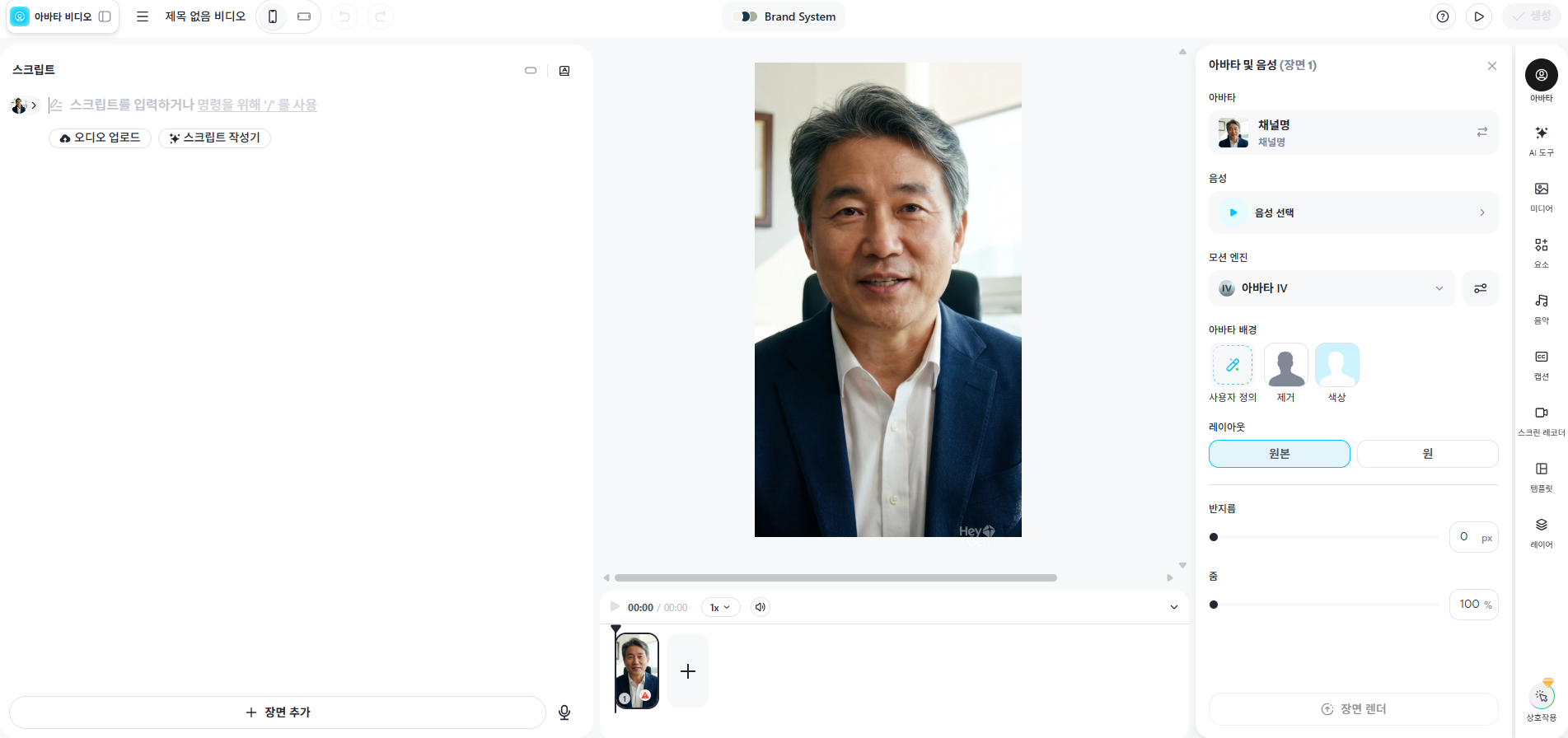1568x738 pixels.
Task: Swap the avatar 채널명 icon
Action: point(1482,132)
